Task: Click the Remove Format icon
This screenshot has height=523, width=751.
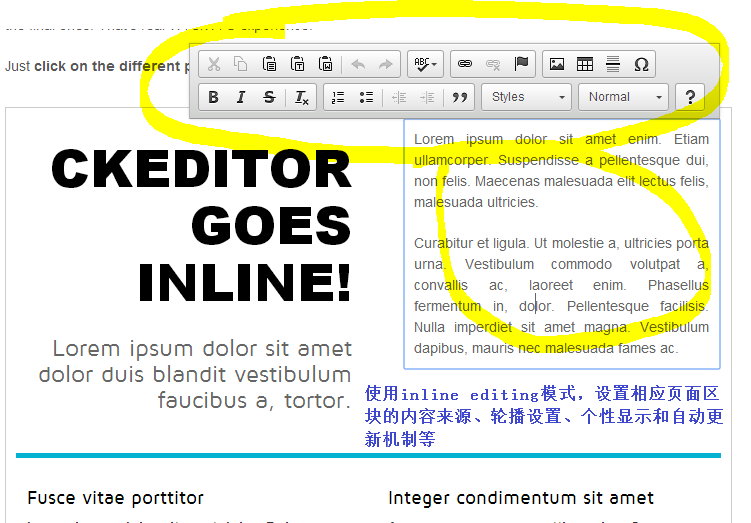Action: pyautogui.click(x=301, y=97)
